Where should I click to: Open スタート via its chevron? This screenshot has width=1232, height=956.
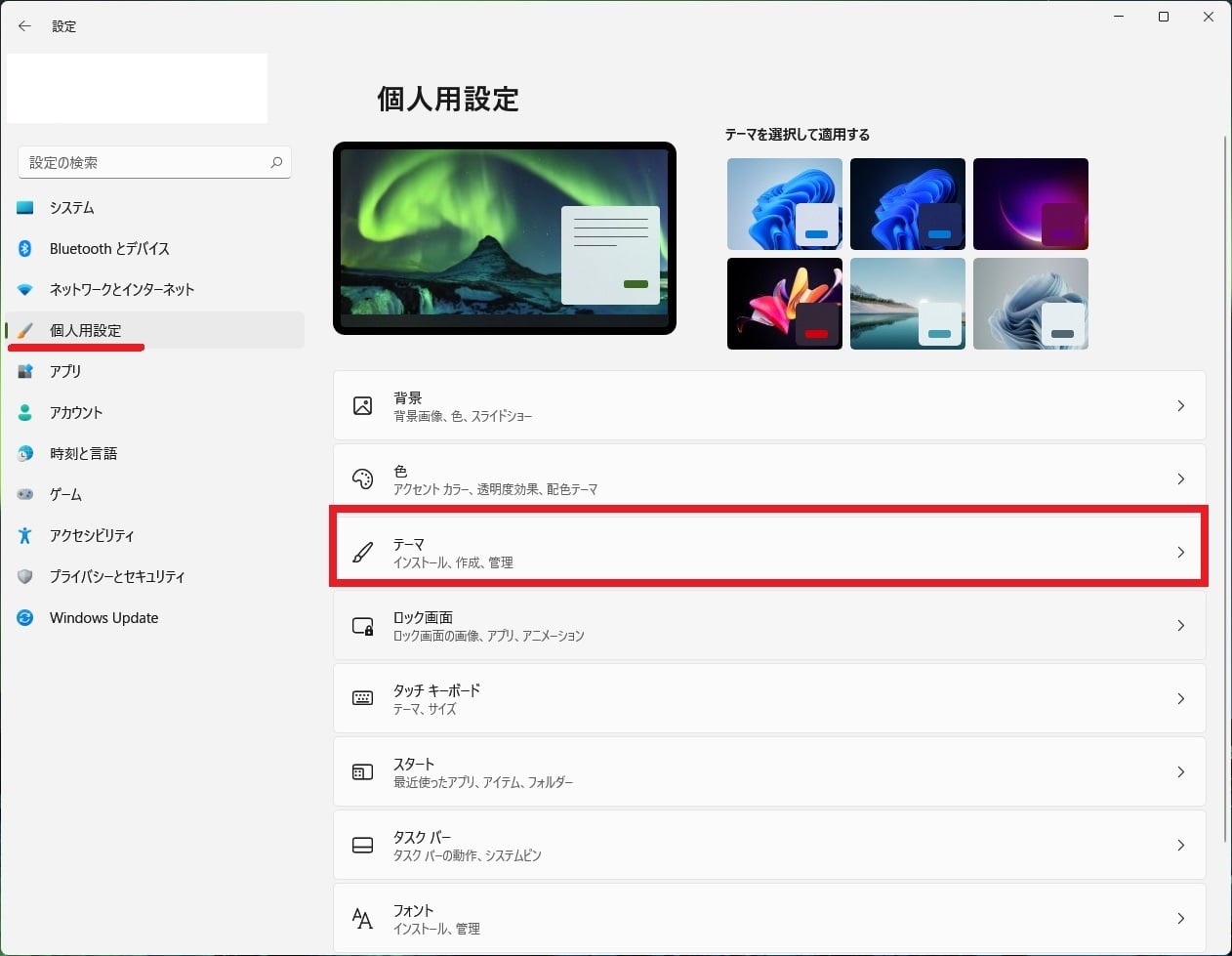click(x=1180, y=771)
